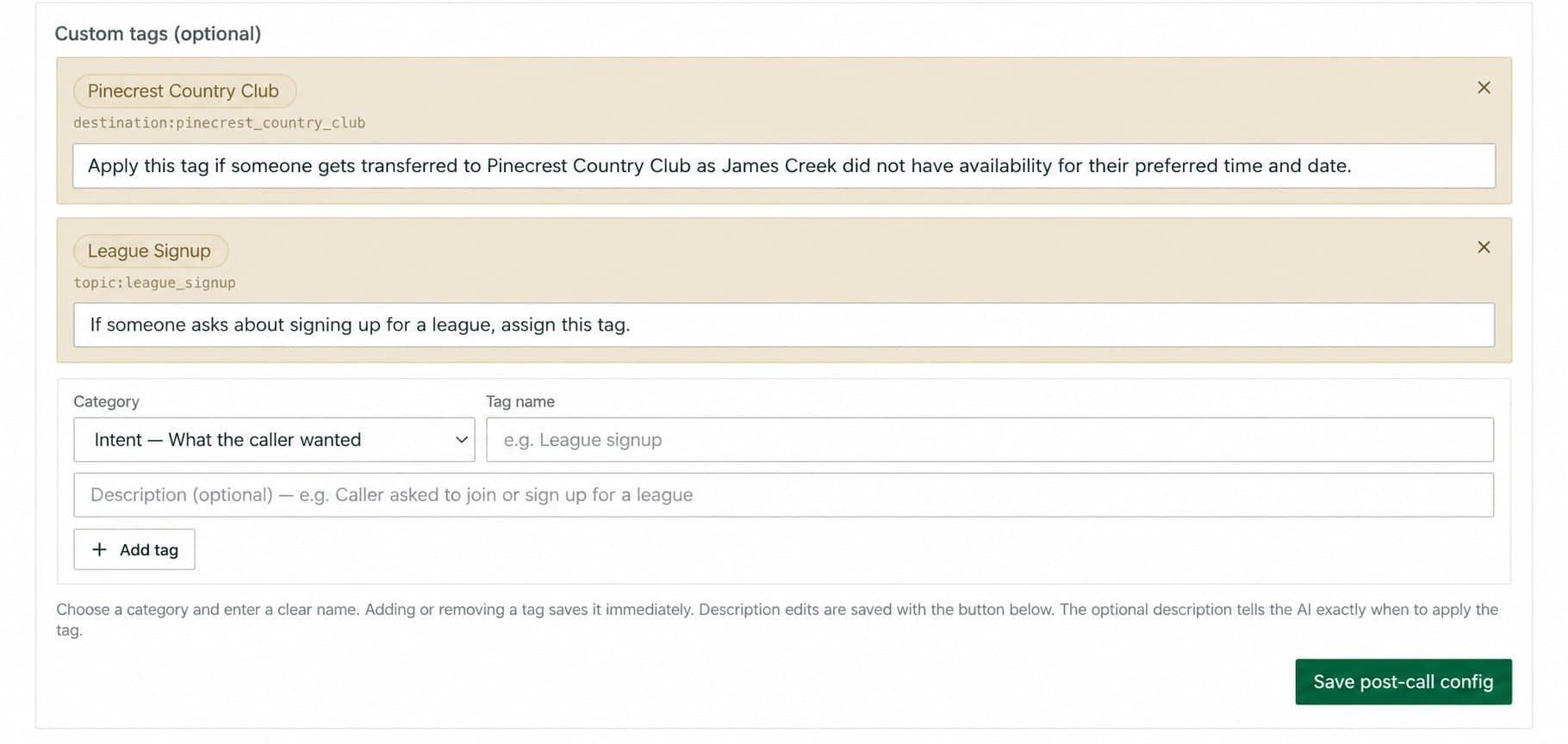Image resolution: width=1568 pixels, height=744 pixels.
Task: Click Save post-call config button
Action: (1403, 682)
